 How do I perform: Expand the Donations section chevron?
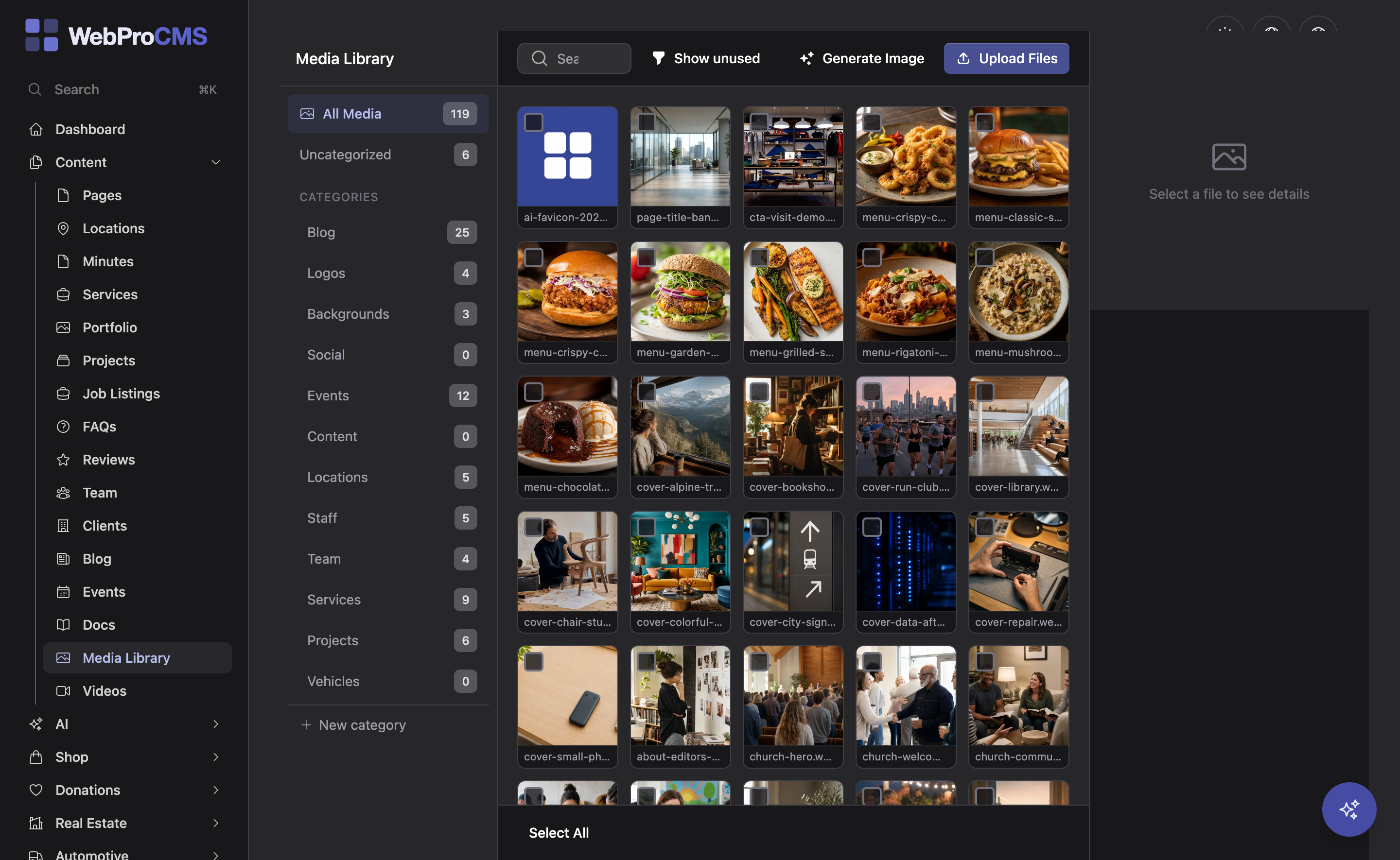point(216,790)
